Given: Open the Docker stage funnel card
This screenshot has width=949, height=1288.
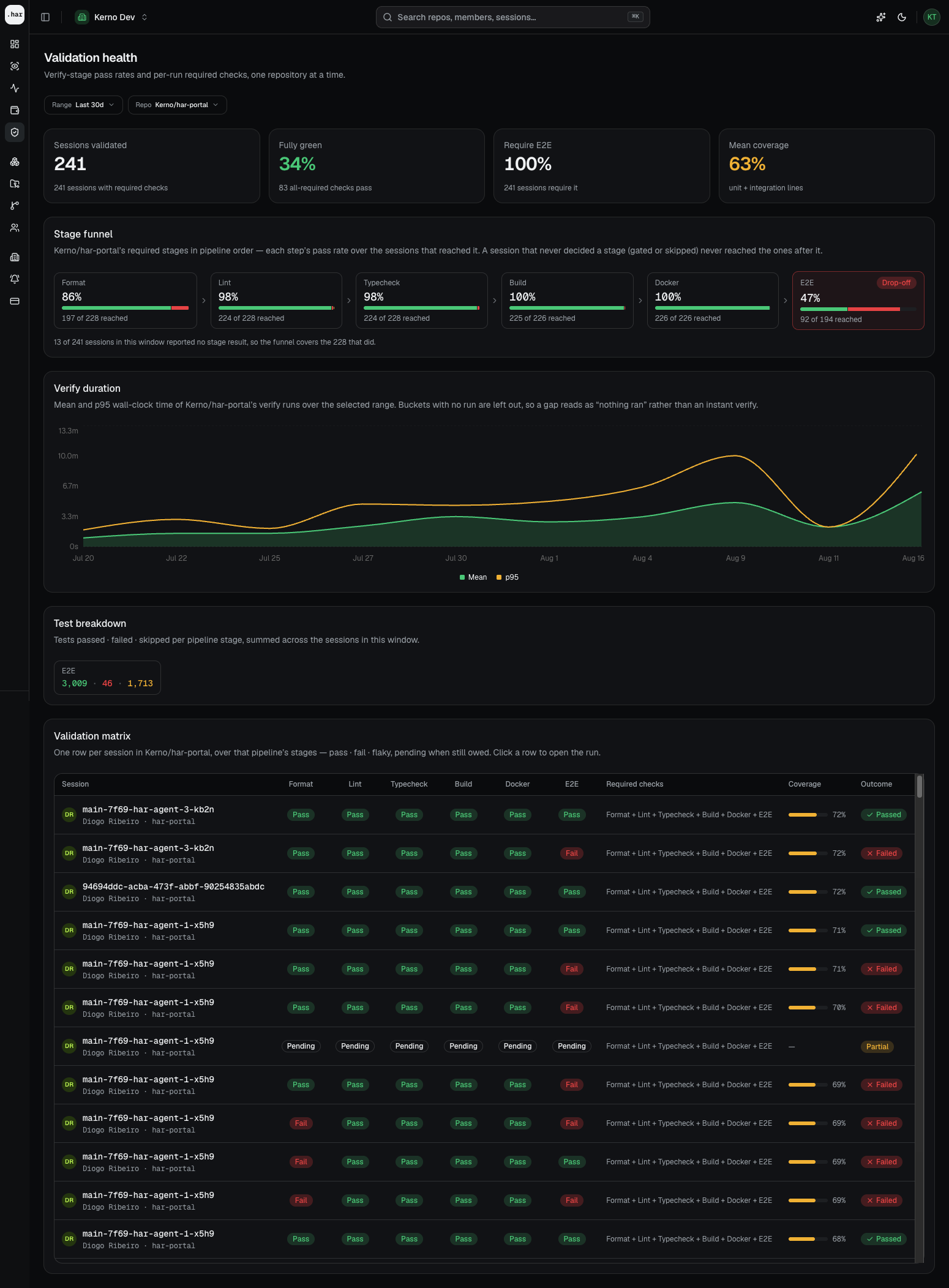Looking at the screenshot, I should point(713,301).
